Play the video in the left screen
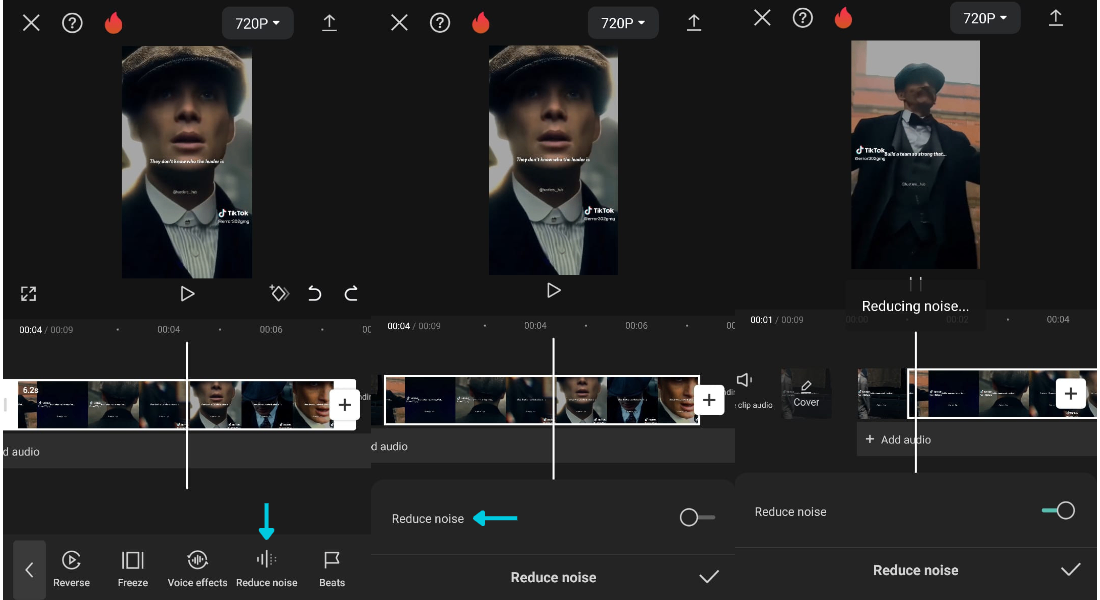This screenshot has height=600, width=1100. (187, 293)
